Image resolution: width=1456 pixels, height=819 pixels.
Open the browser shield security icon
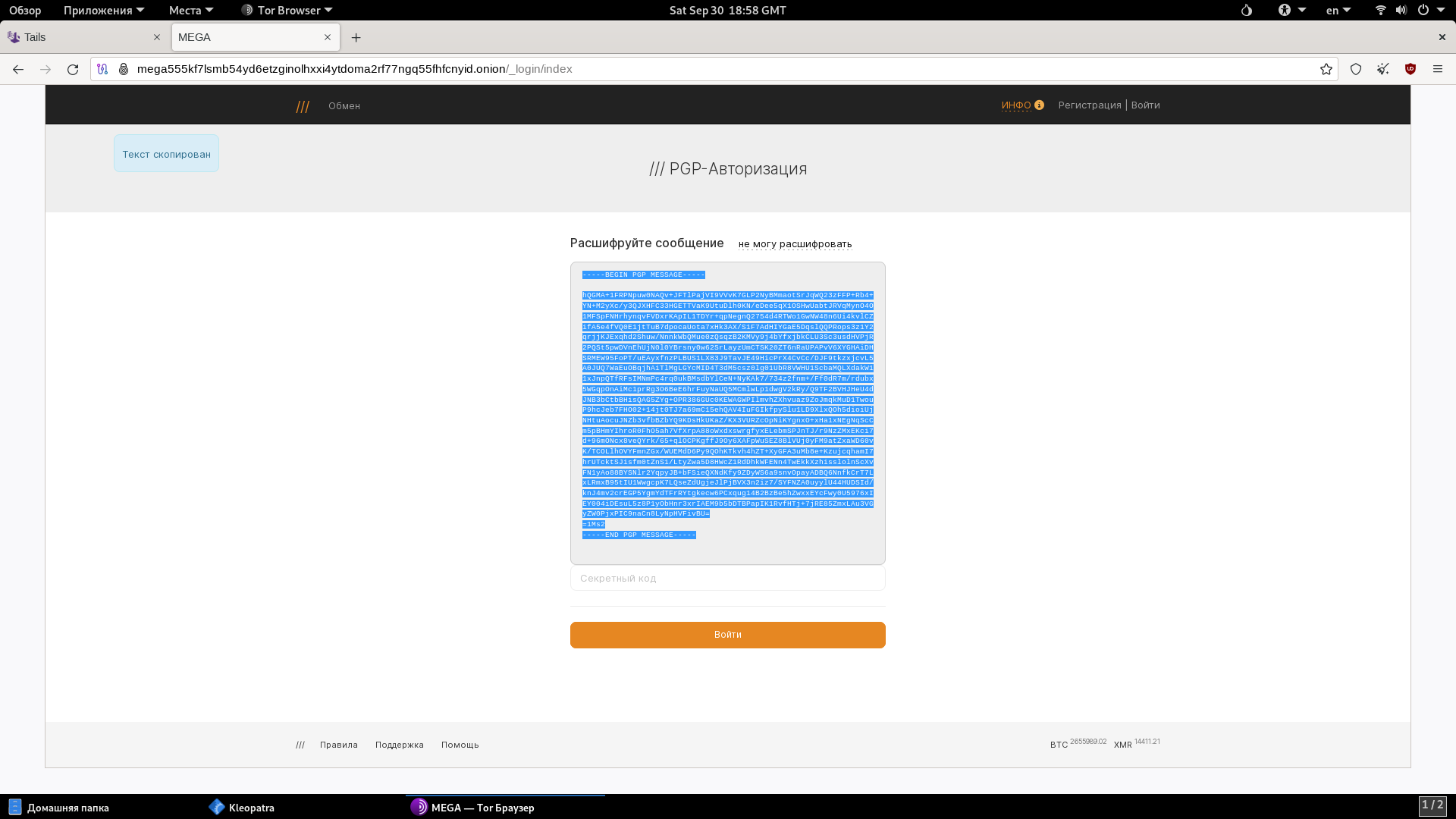point(1356,69)
